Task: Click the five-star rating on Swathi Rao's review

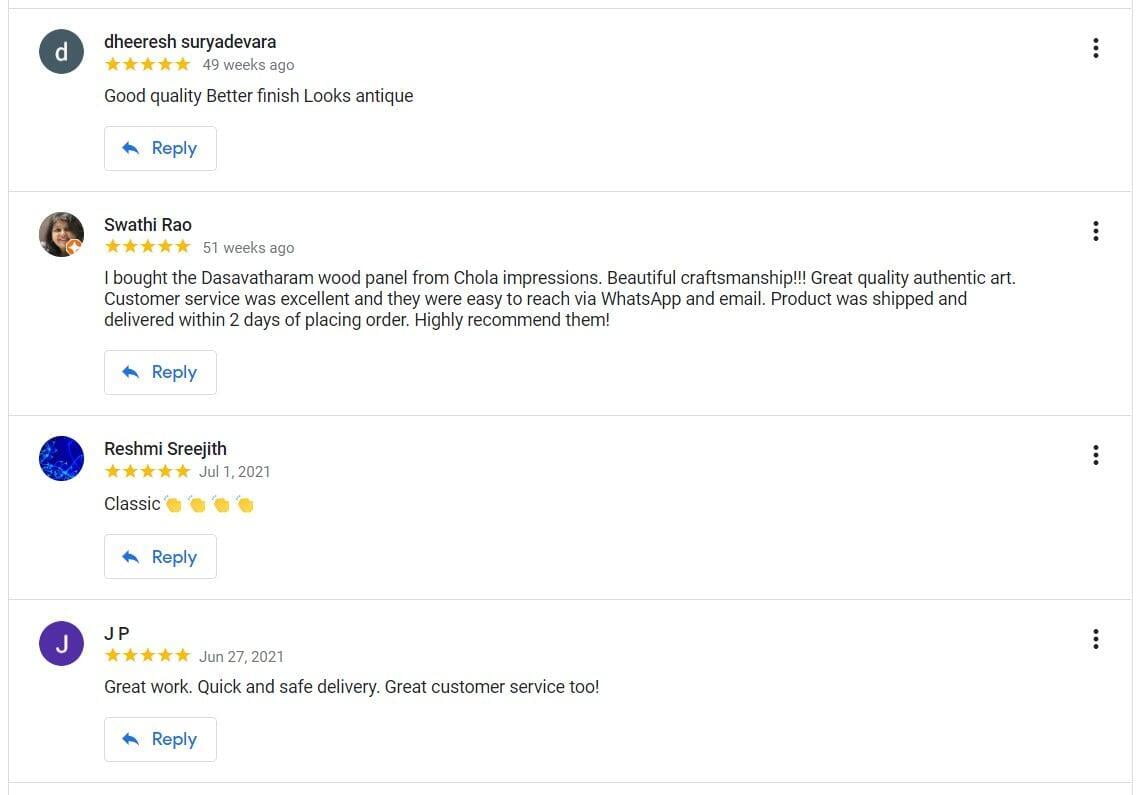Action: tap(147, 247)
